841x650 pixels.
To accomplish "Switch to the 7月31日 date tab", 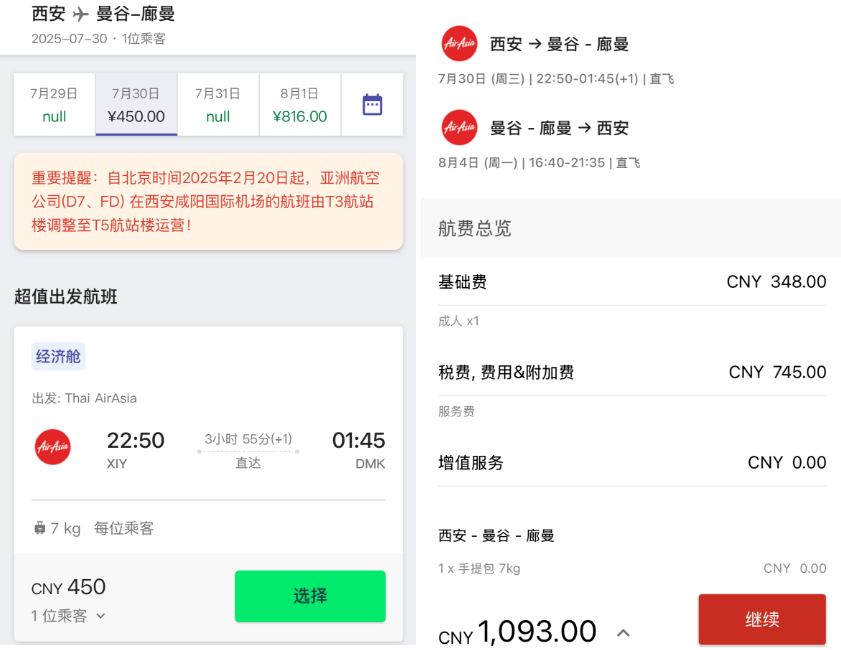I will click(218, 104).
